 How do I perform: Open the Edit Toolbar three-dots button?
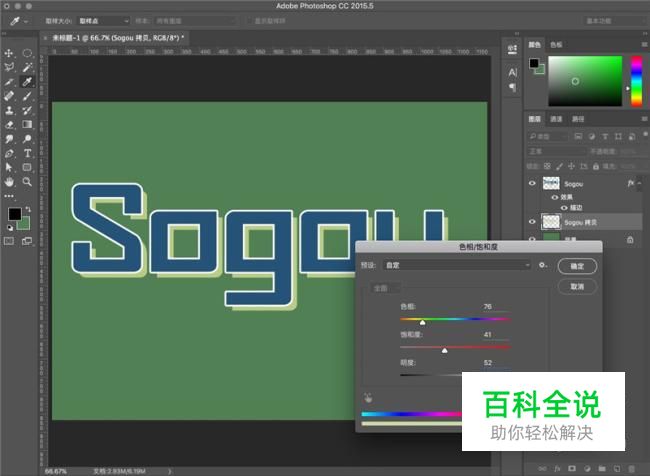[x=9, y=196]
